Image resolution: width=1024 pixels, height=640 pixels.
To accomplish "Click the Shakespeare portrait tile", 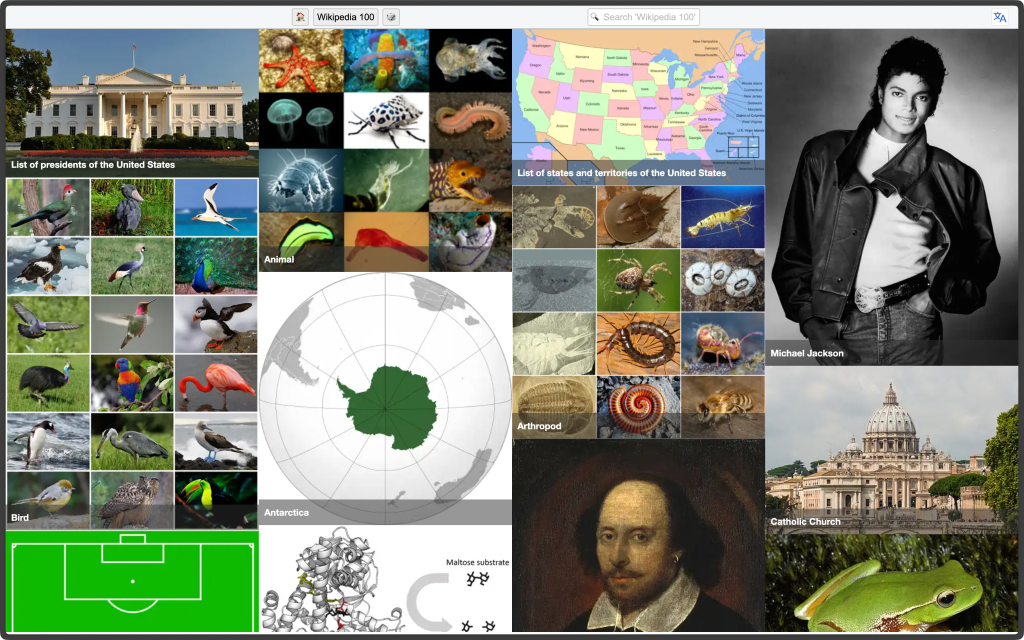I will (638, 536).
